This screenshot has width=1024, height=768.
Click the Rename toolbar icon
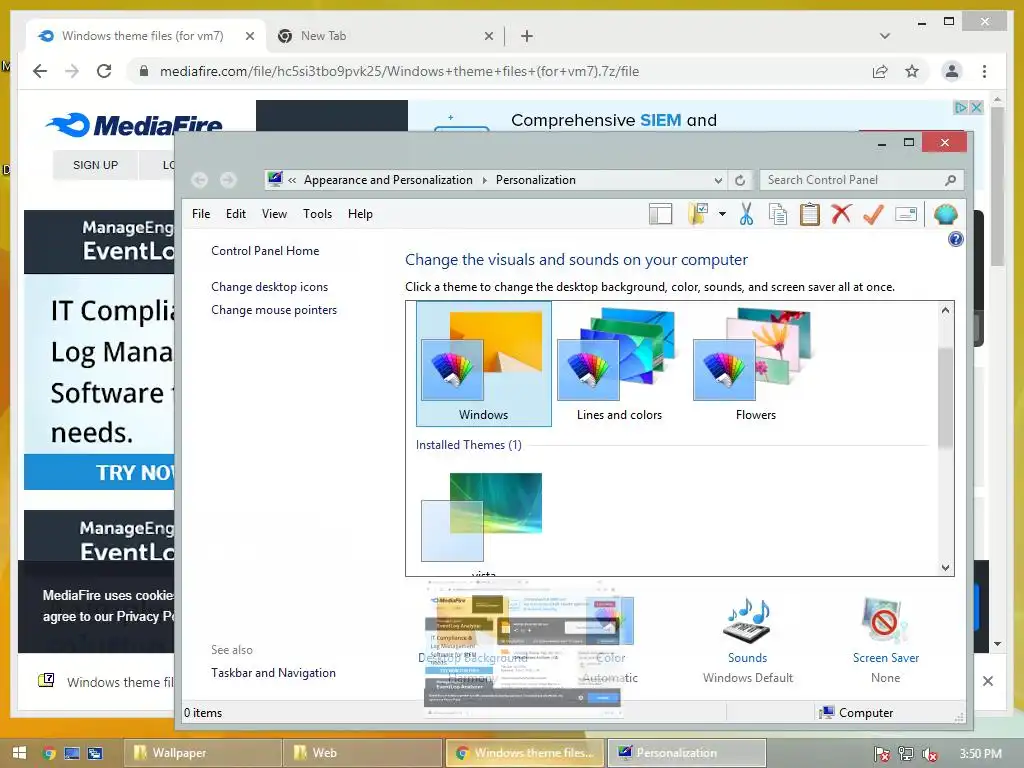906,214
